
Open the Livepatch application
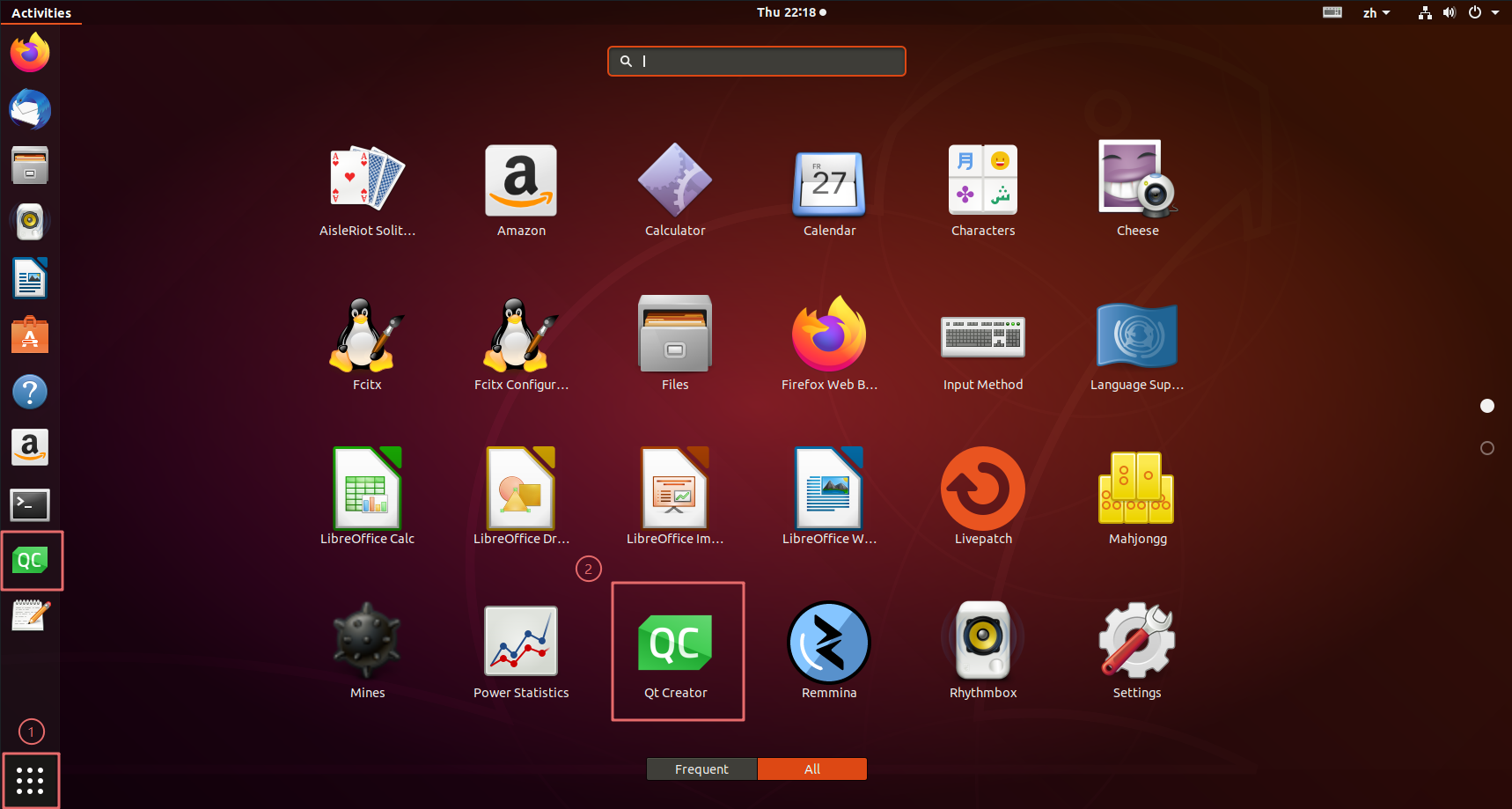[982, 495]
